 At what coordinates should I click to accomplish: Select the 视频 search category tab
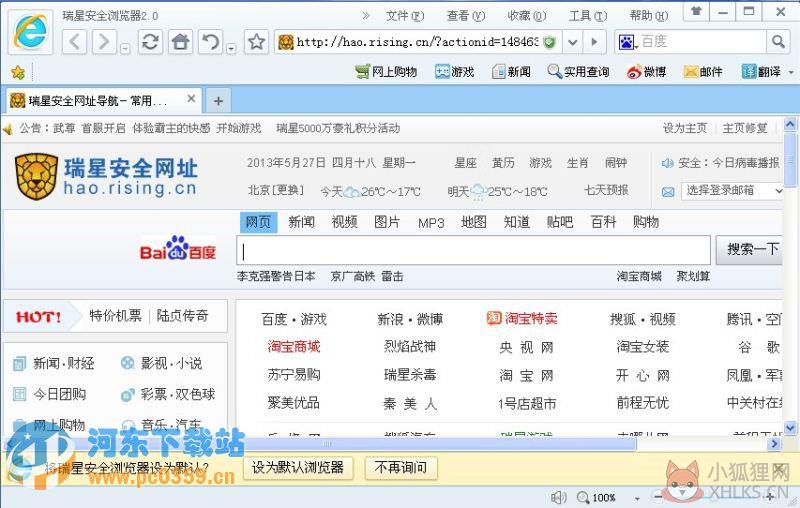[344, 222]
